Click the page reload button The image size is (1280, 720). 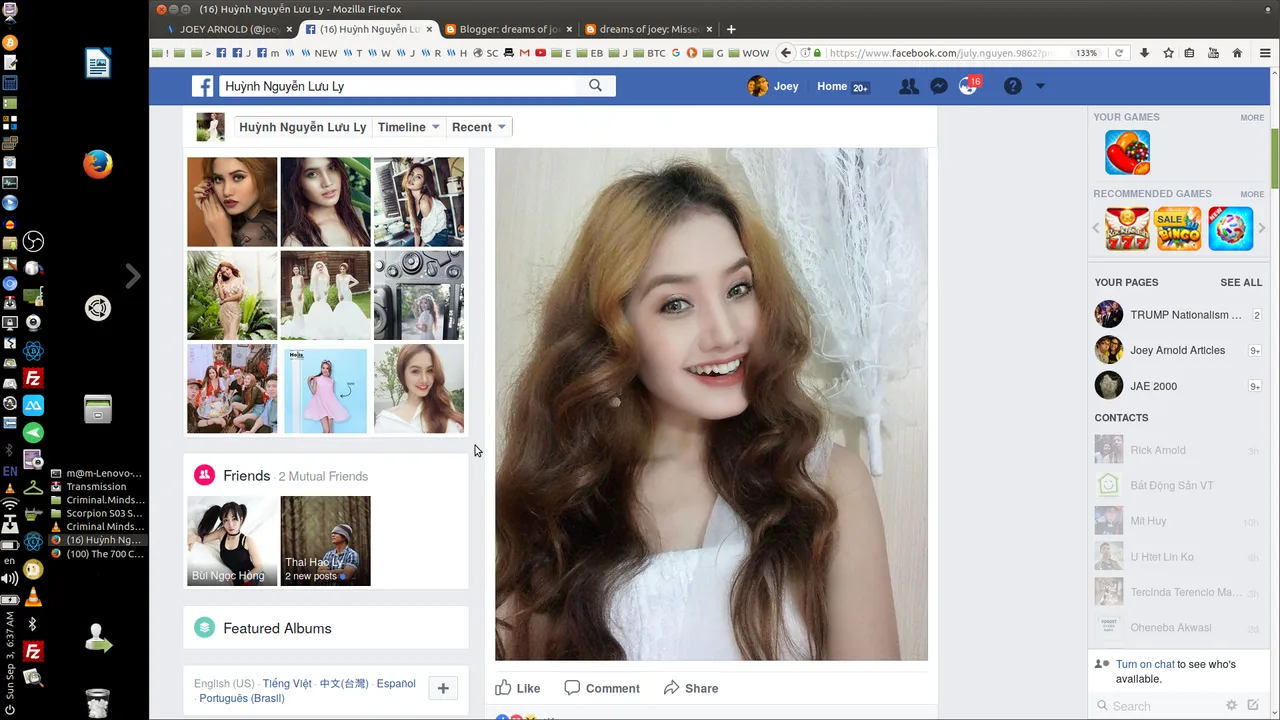tap(1119, 53)
